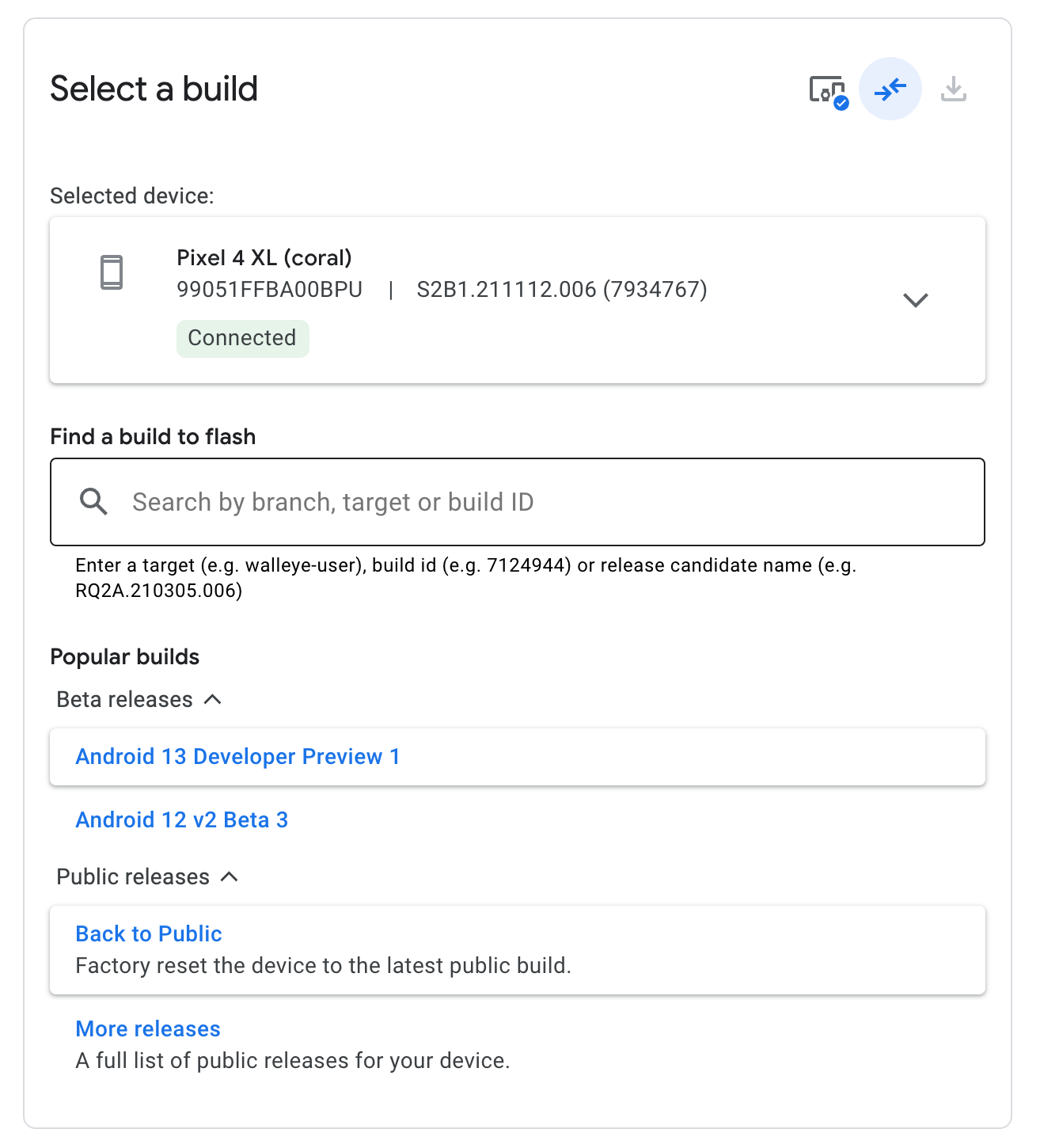Click the Find a build to flash label
This screenshot has width=1040, height=1148.
point(153,436)
